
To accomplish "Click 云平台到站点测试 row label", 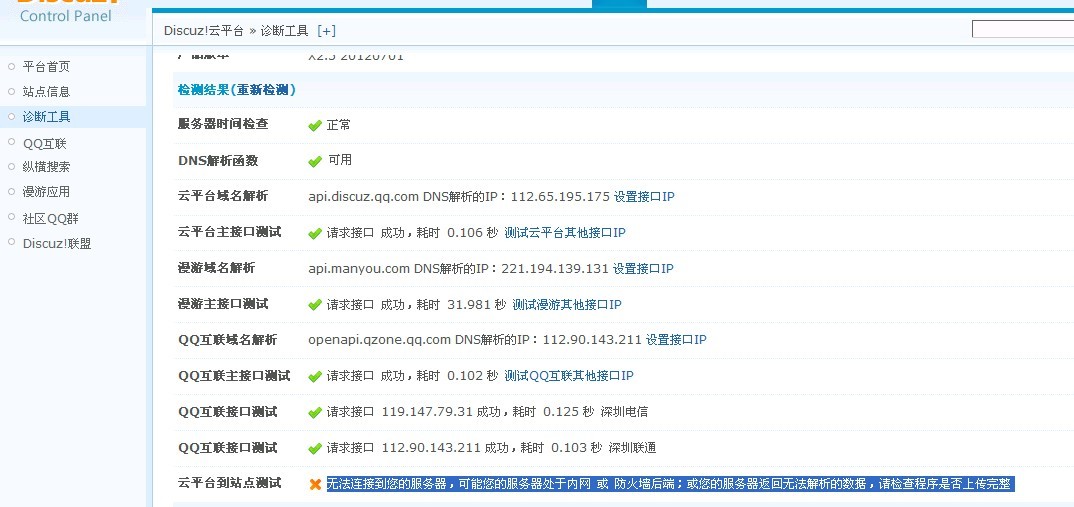I will (229, 483).
